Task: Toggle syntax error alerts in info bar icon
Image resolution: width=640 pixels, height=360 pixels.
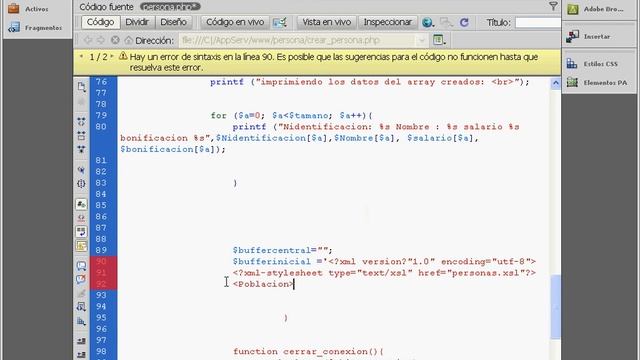Action: click(81, 246)
